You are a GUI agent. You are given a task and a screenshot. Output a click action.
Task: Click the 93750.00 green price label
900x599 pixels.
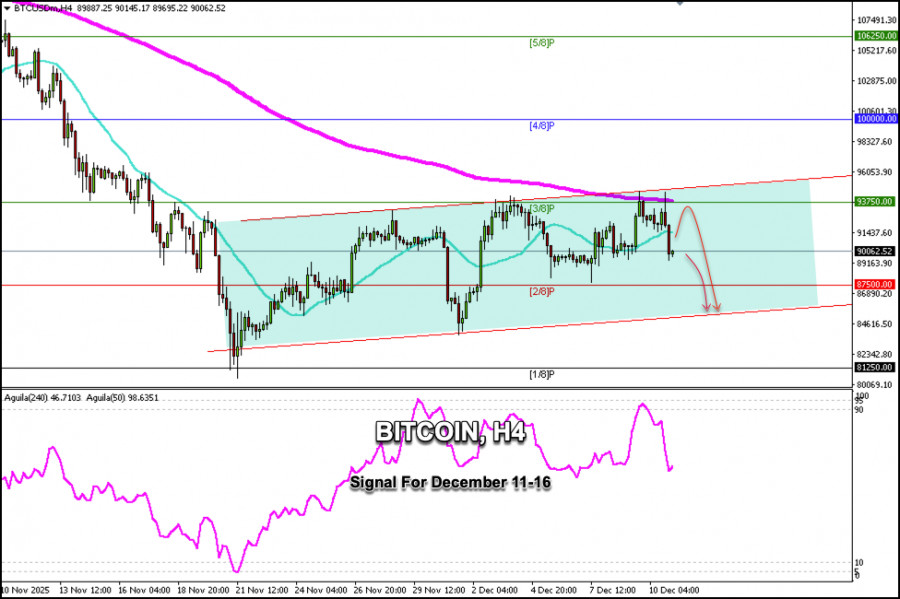click(876, 201)
